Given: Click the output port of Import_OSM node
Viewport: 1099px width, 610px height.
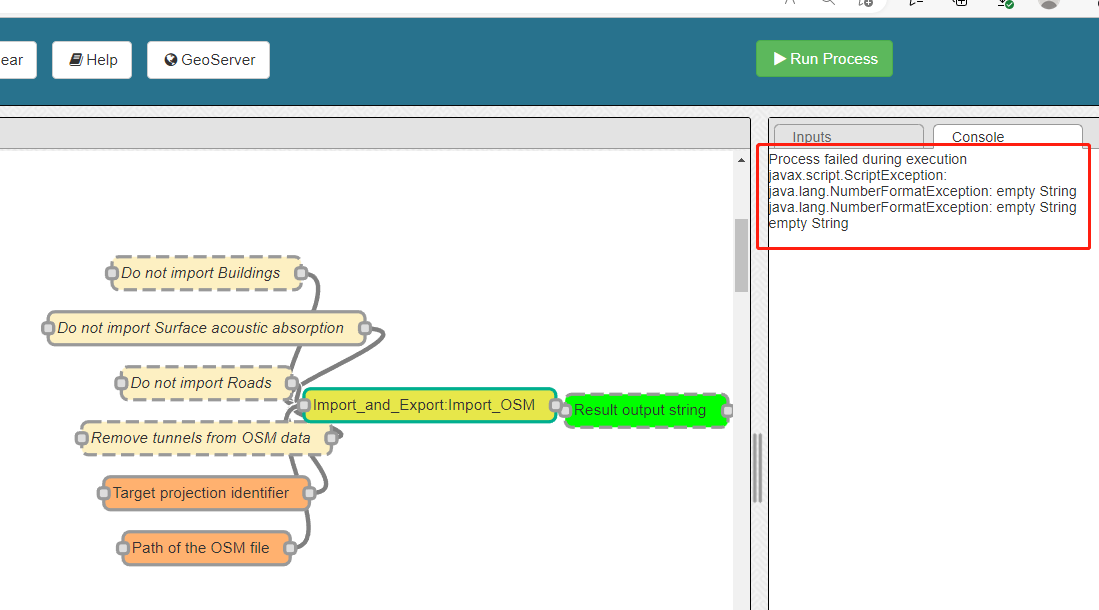Looking at the screenshot, I should pyautogui.click(x=556, y=405).
